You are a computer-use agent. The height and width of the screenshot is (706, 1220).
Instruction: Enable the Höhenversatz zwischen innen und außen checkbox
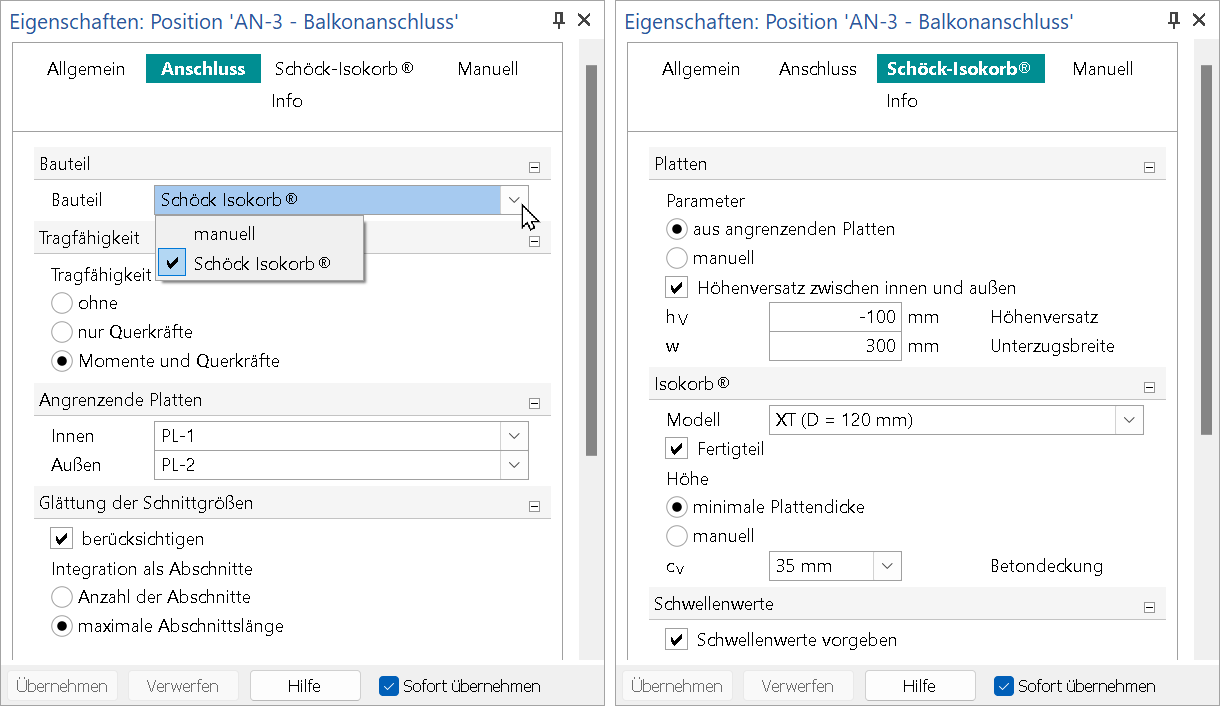coord(677,288)
